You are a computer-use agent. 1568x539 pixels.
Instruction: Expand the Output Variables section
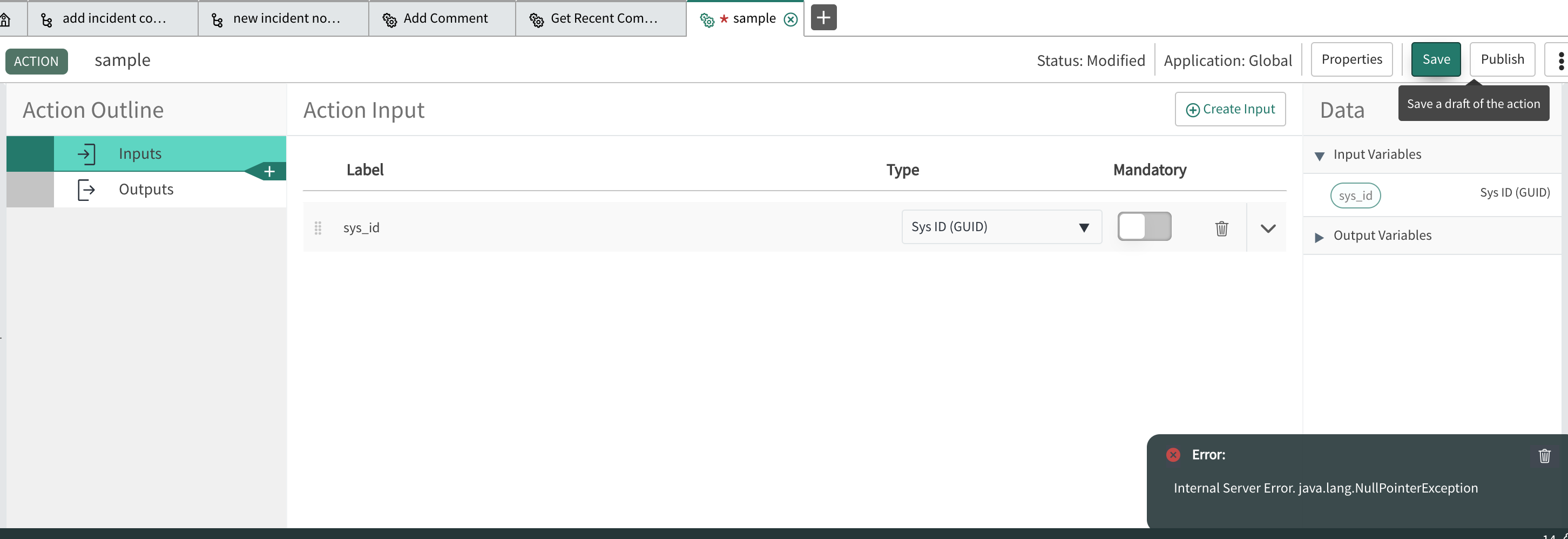coord(1319,237)
